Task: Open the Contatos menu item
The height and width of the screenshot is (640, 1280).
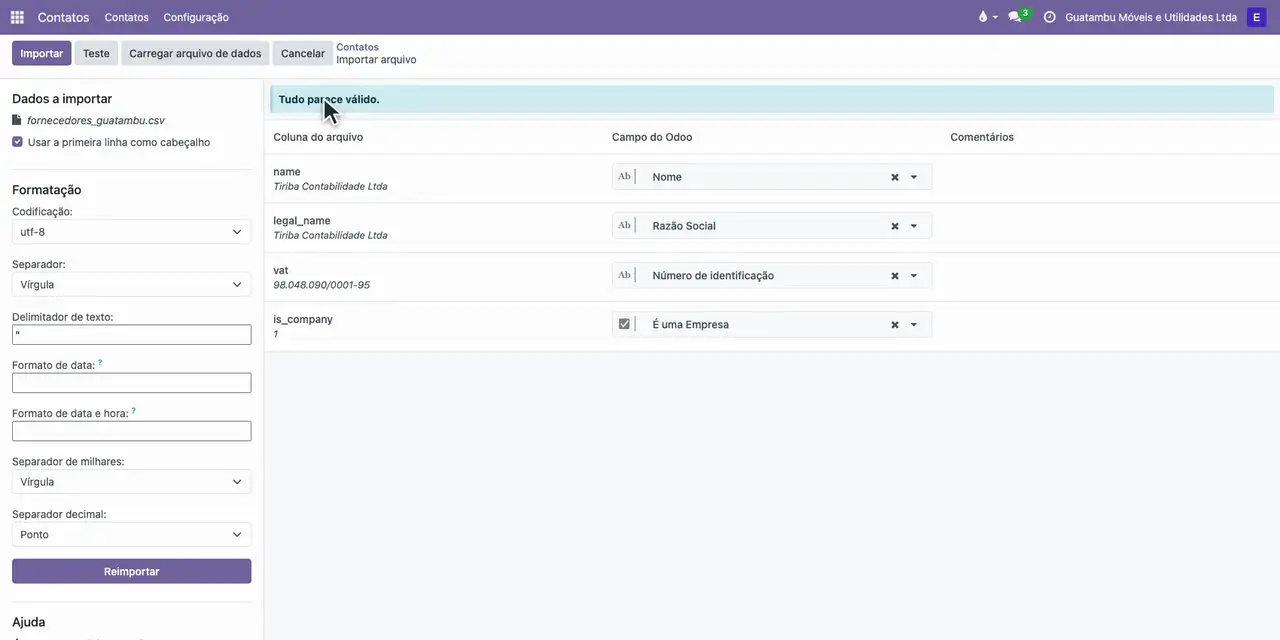Action: coord(126,17)
